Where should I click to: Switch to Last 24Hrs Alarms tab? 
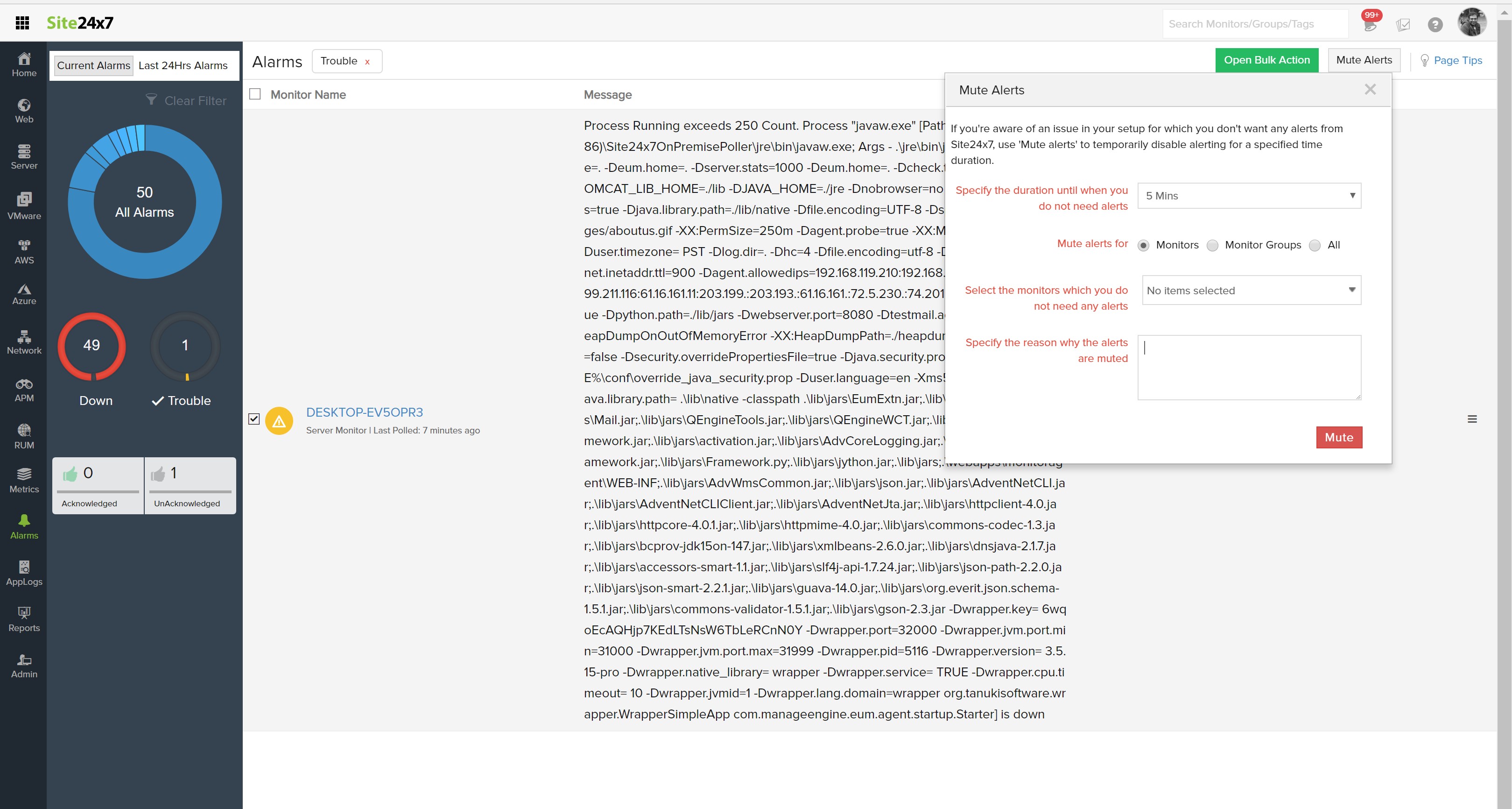click(x=183, y=65)
